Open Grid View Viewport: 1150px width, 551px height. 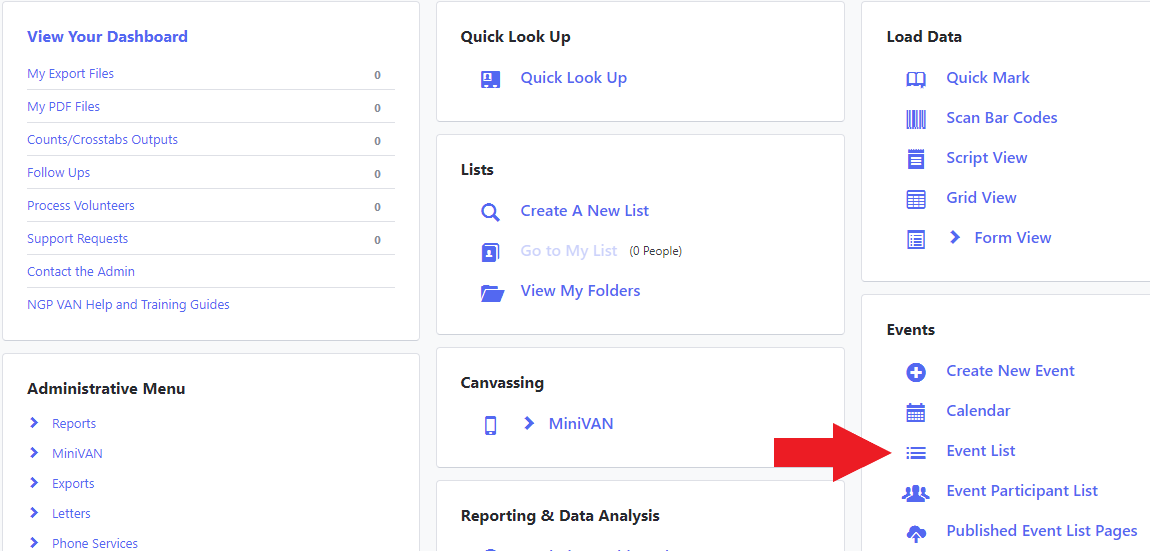pyautogui.click(x=981, y=197)
